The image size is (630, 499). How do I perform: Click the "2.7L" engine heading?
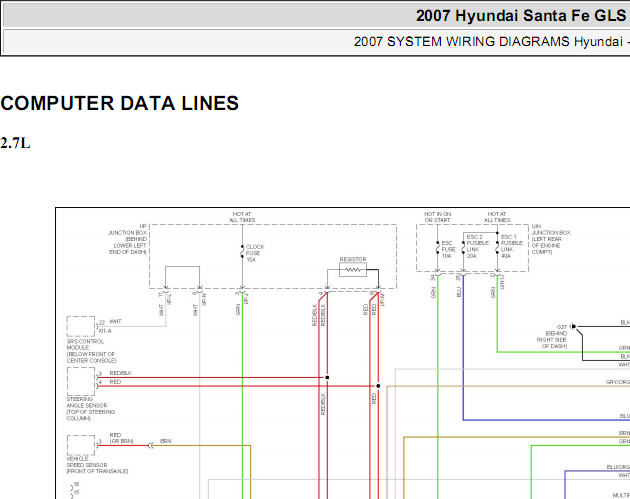click(x=15, y=143)
